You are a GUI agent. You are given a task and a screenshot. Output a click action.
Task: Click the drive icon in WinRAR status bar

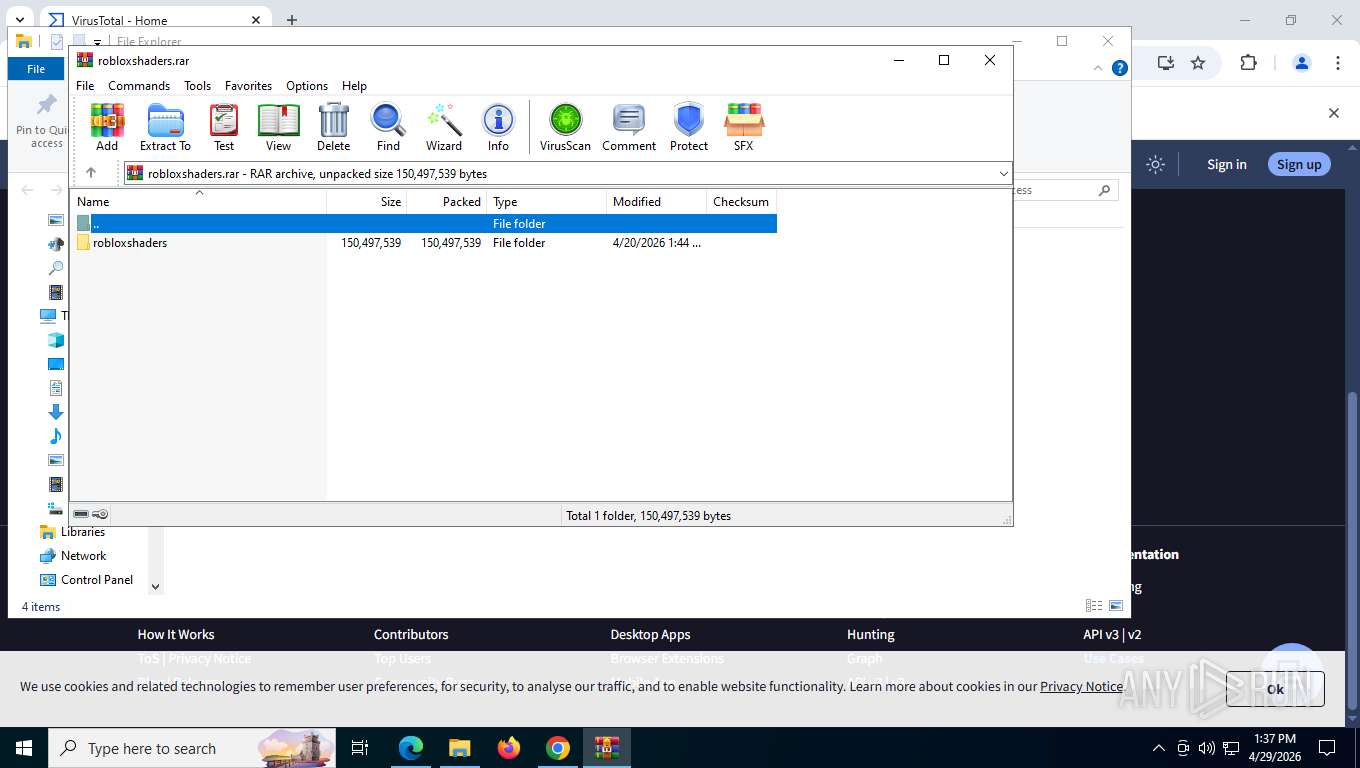(81, 514)
